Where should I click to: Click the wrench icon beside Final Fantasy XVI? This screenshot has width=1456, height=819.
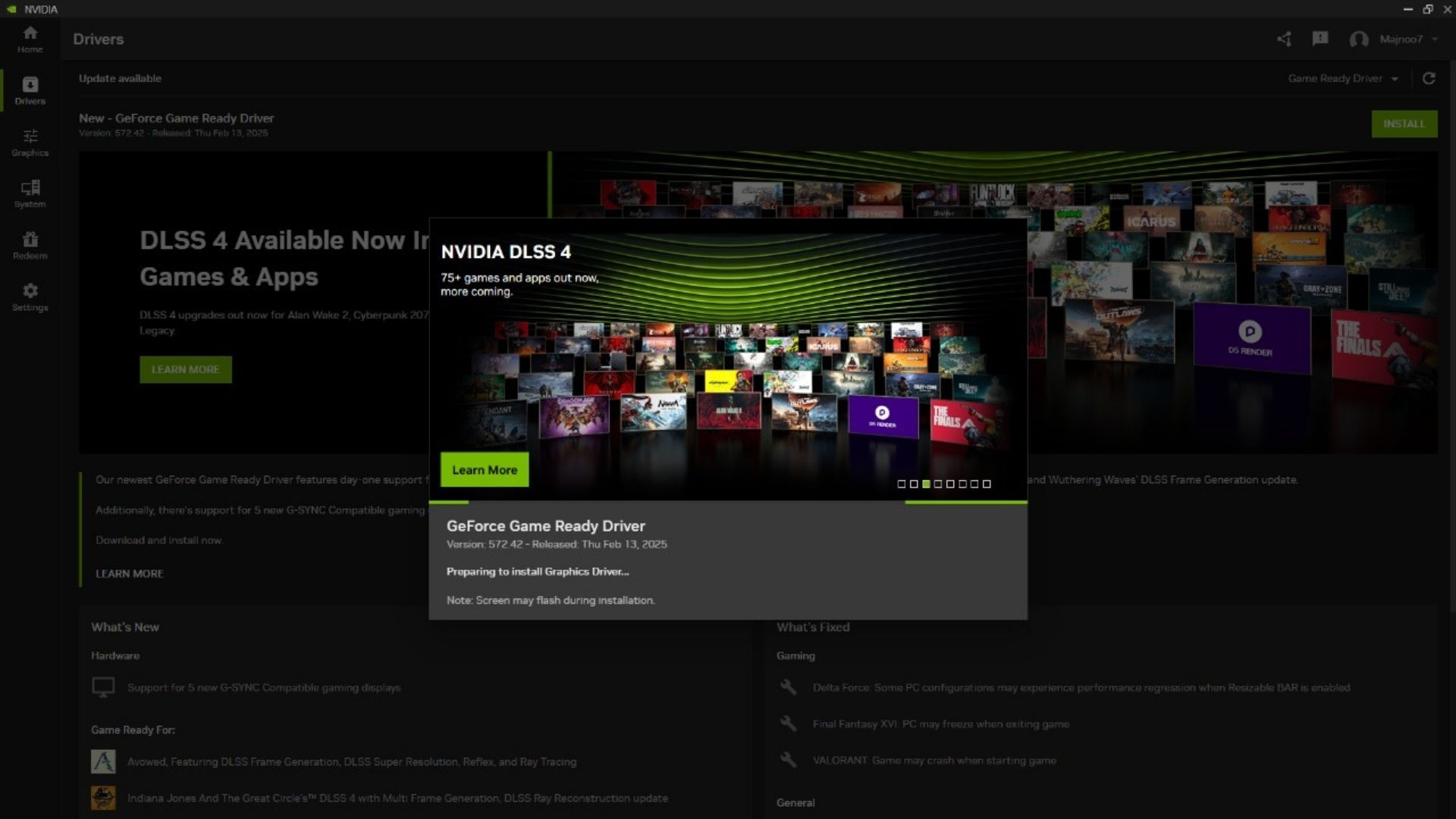pyautogui.click(x=789, y=723)
